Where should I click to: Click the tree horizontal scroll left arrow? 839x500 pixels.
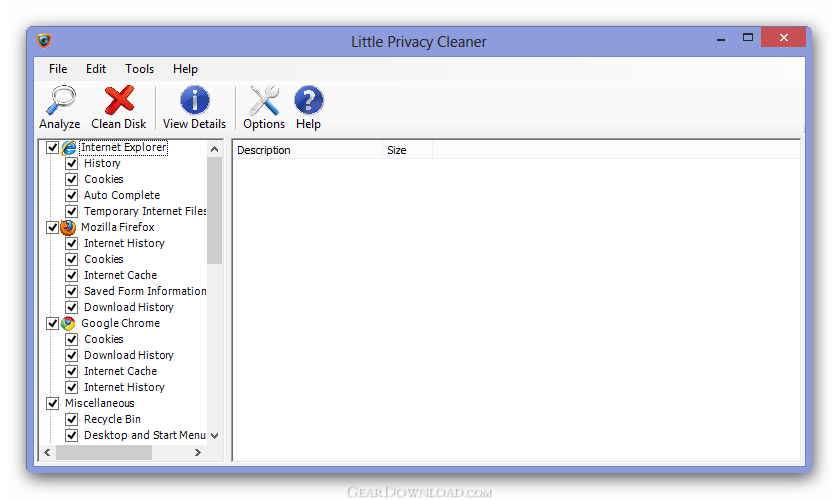47,452
